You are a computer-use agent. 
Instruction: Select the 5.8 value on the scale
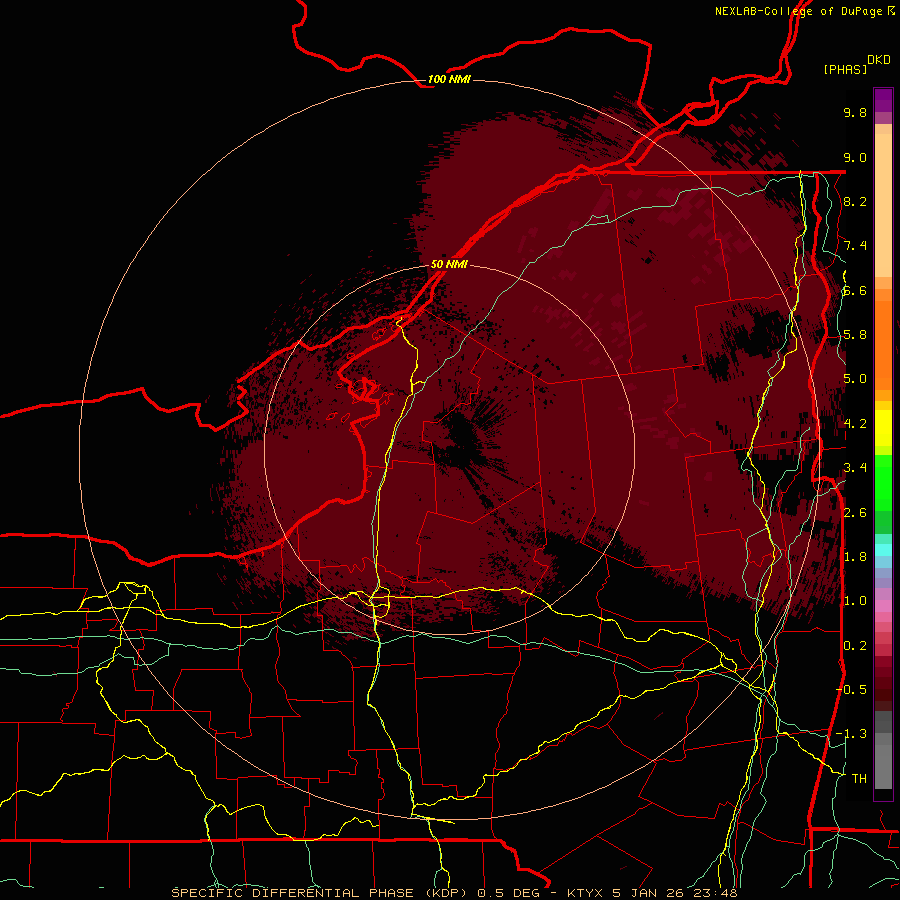coord(855,334)
